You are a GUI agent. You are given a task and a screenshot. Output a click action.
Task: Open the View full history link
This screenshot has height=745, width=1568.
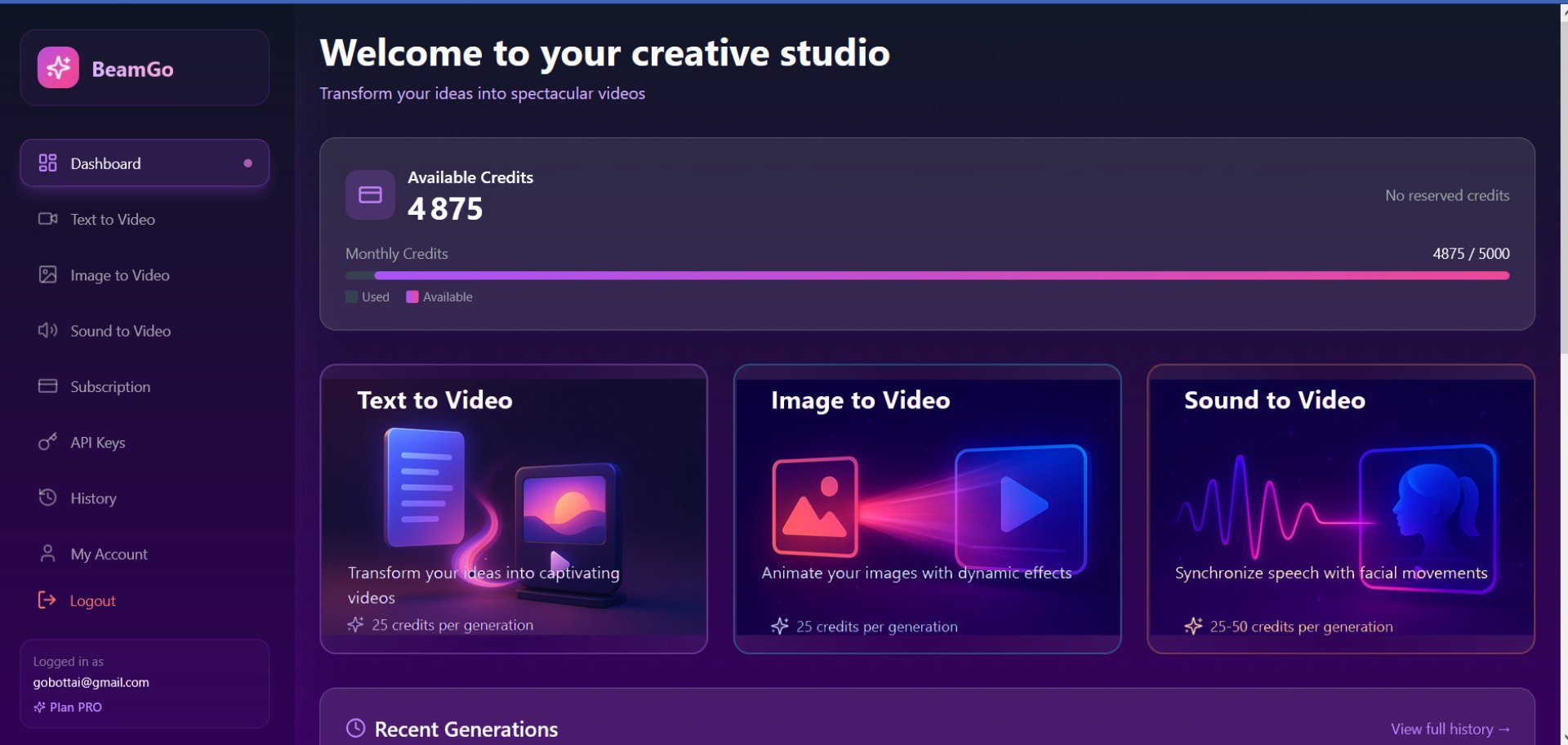[x=1450, y=729]
